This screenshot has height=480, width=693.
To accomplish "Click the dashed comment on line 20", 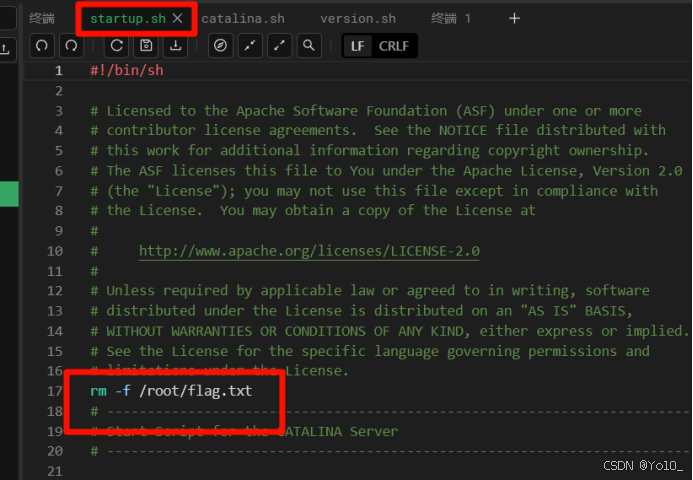I will click(x=390, y=451).
